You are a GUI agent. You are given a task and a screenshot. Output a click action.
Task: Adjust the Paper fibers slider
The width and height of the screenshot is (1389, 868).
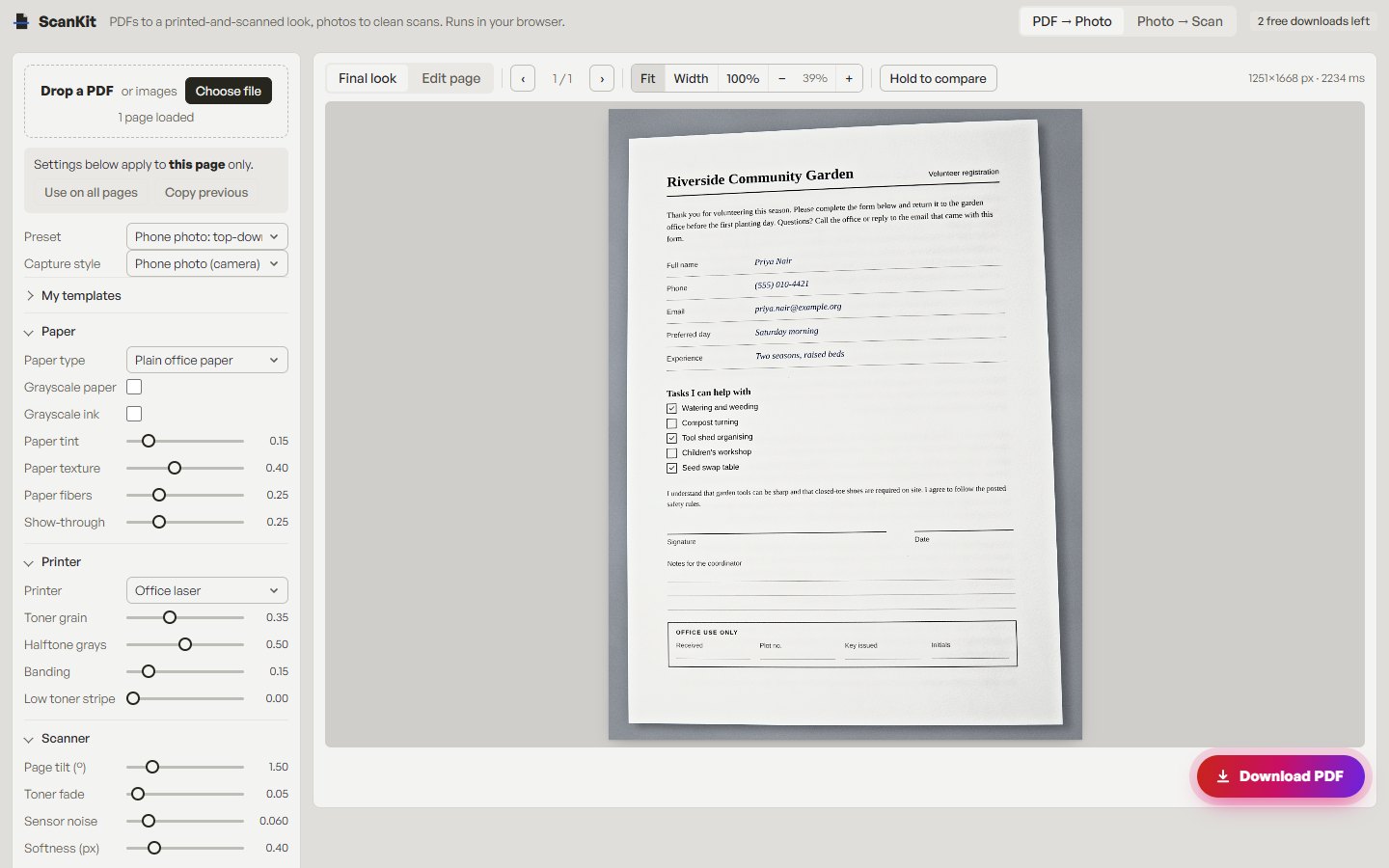click(x=185, y=495)
